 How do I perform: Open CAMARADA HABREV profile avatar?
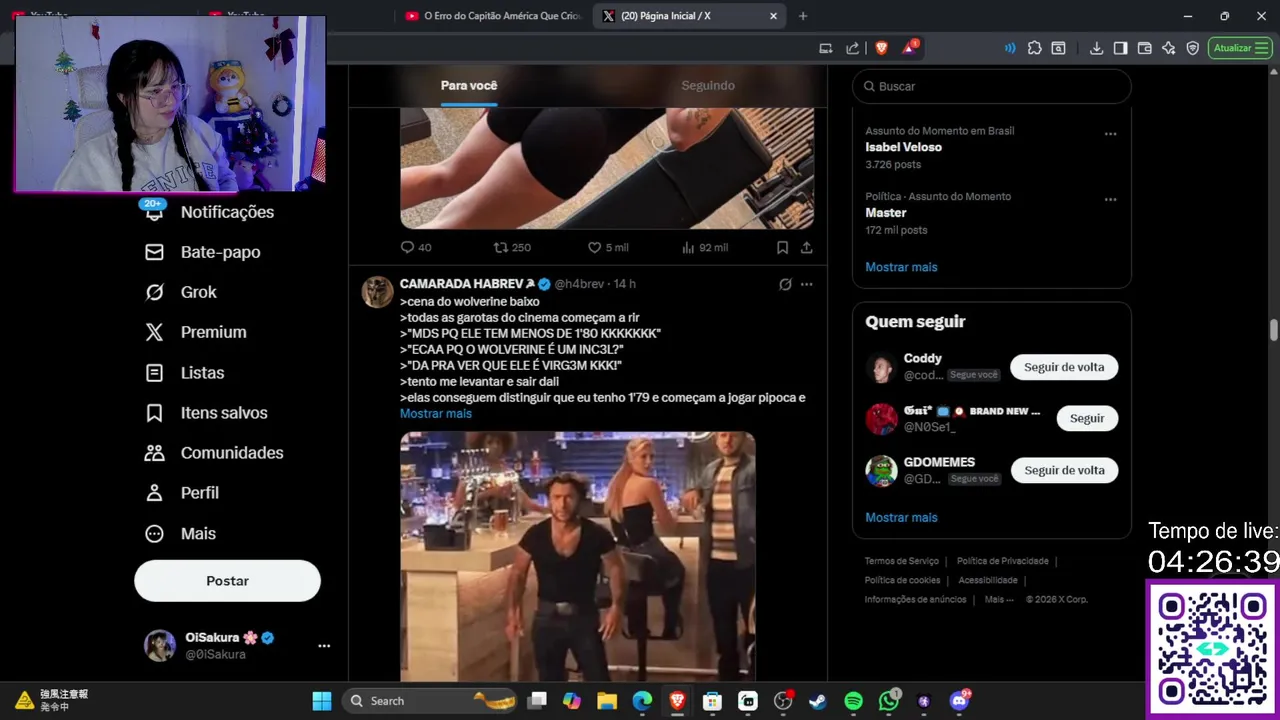click(x=377, y=291)
